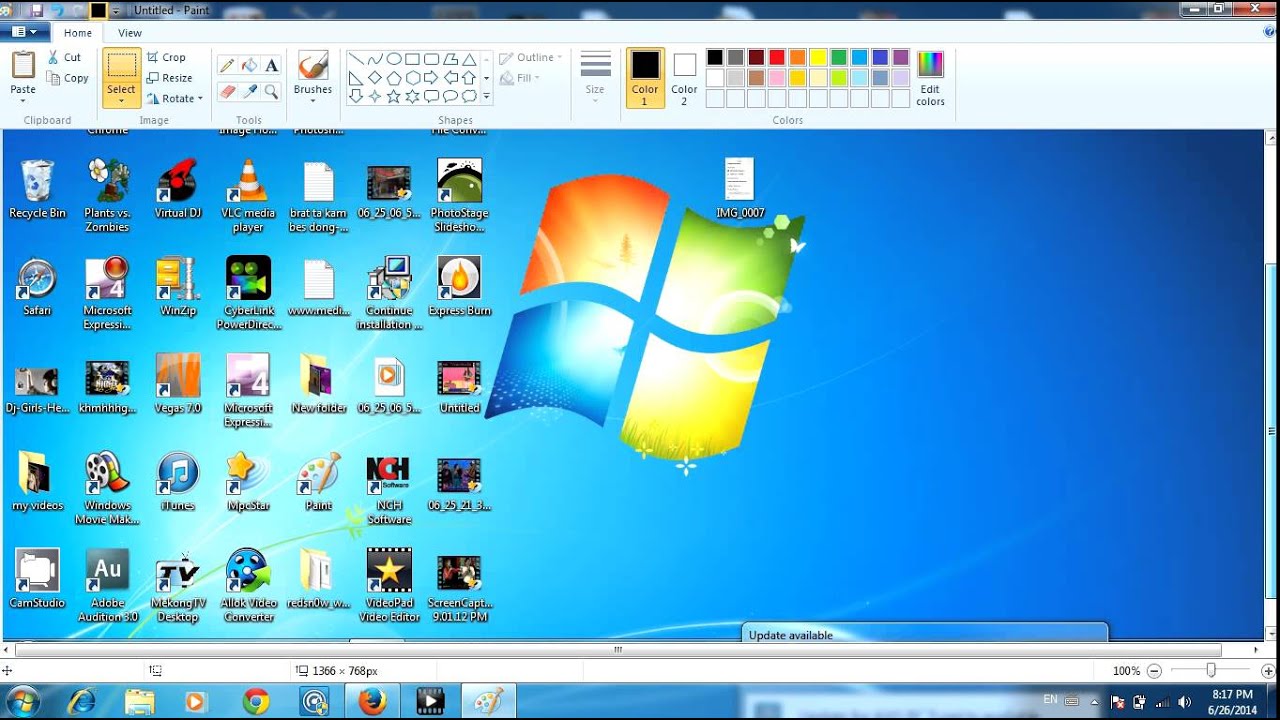
Task: Choose the Right triangle shape
Action: click(355, 78)
